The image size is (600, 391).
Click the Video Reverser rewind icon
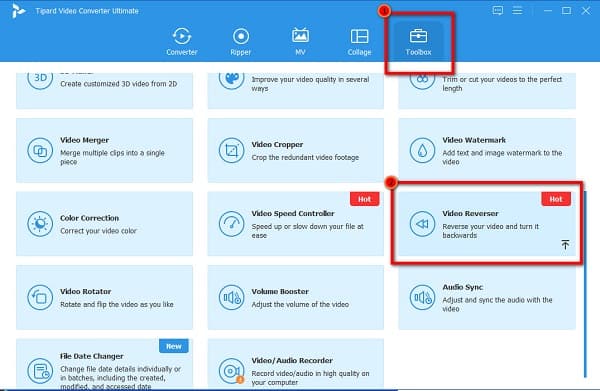click(422, 224)
